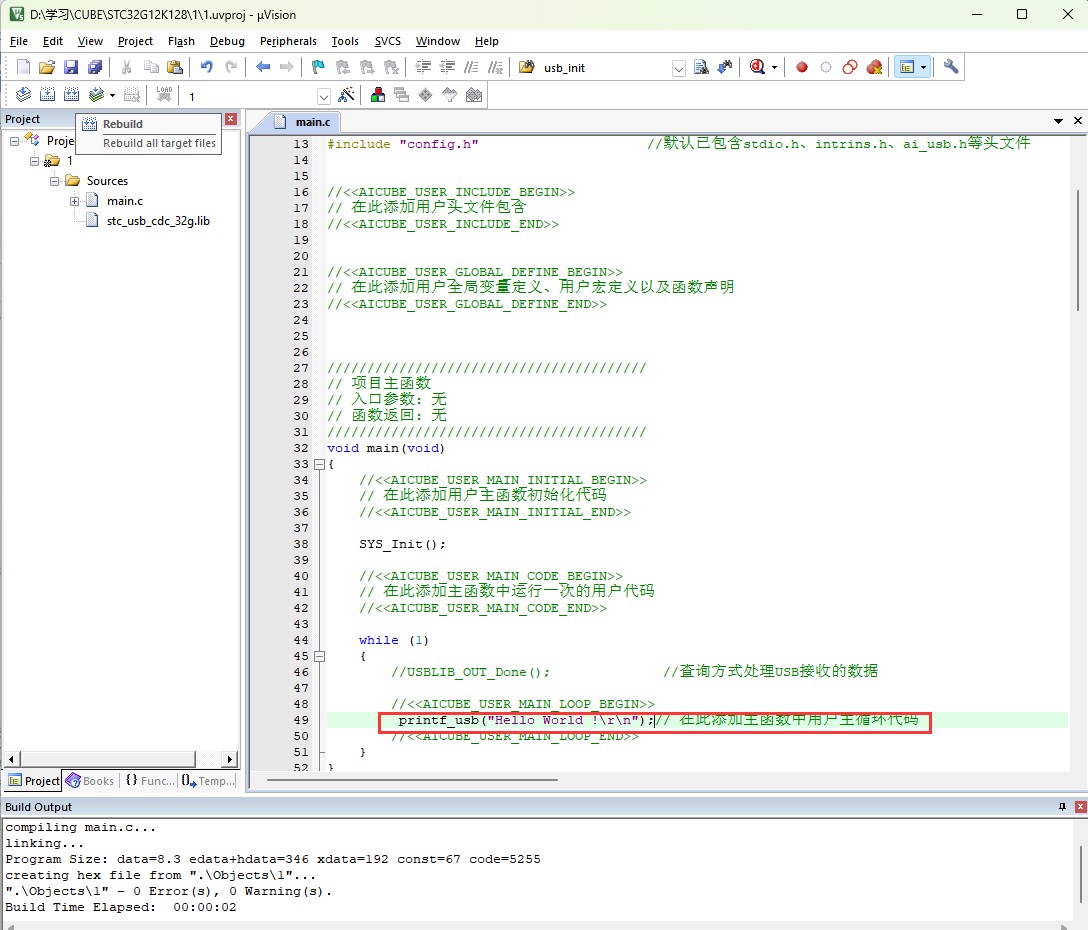Open window view dropdown arrow
The height and width of the screenshot is (930, 1088).
point(924,67)
